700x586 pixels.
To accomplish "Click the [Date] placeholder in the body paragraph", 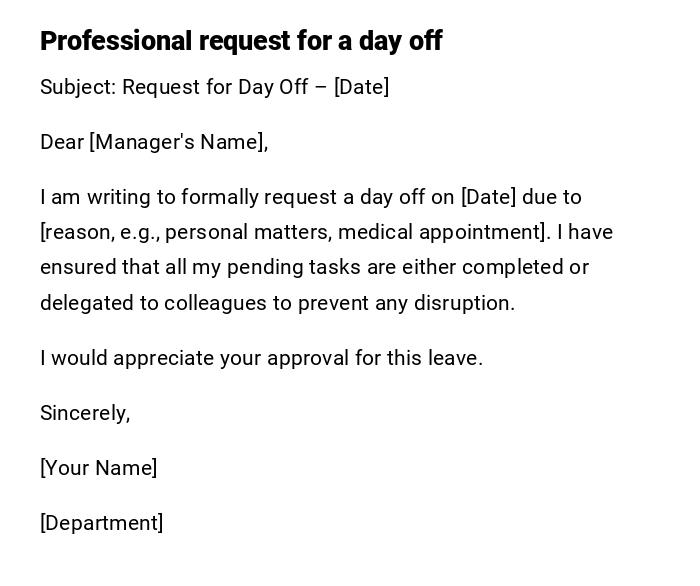I will (488, 197).
